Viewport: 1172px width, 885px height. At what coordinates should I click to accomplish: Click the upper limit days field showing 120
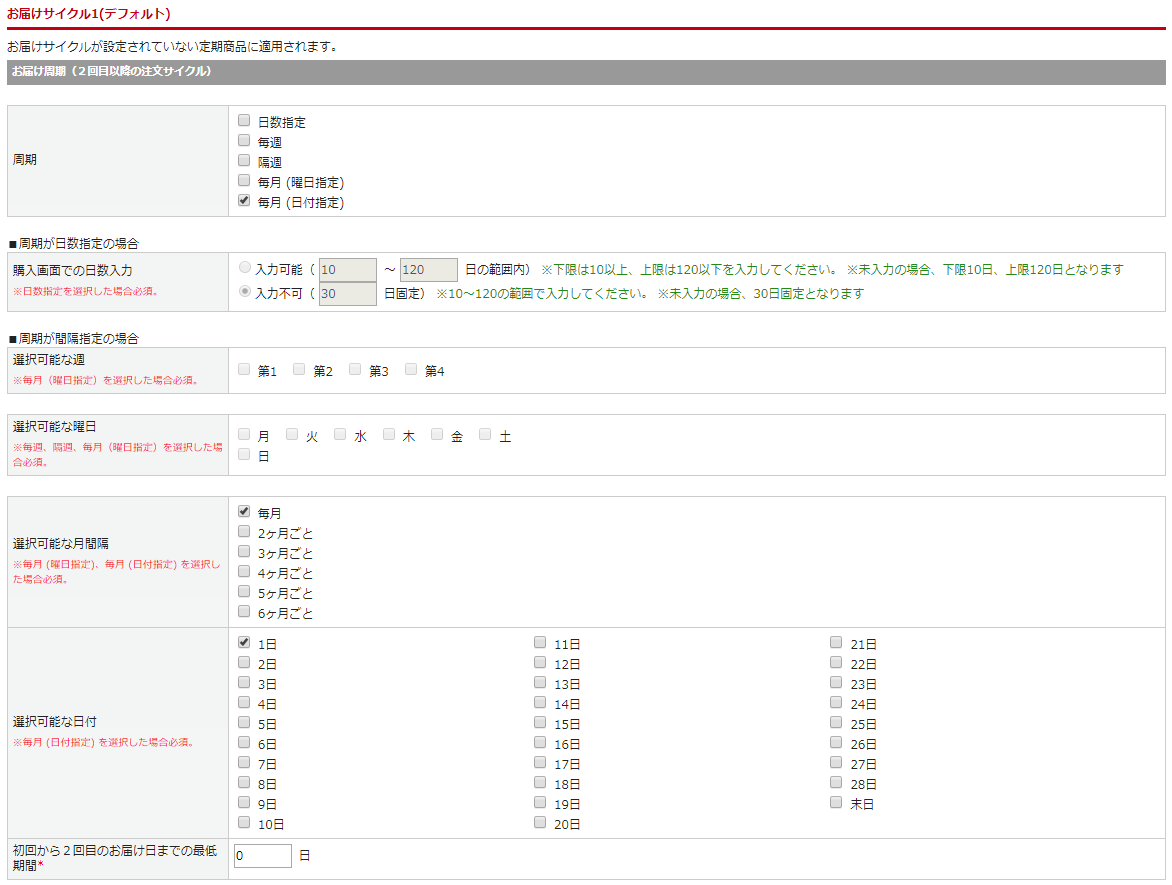click(428, 270)
